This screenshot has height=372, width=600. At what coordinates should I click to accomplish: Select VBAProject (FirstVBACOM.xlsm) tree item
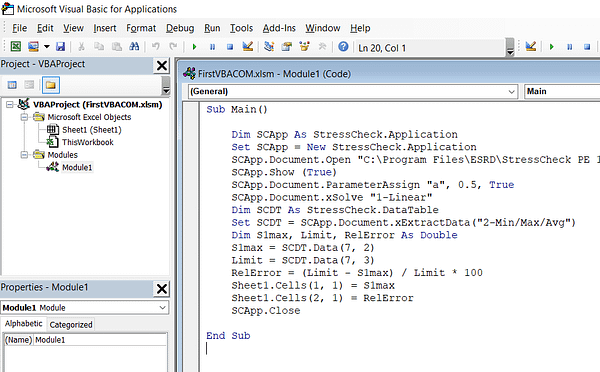tap(97, 104)
